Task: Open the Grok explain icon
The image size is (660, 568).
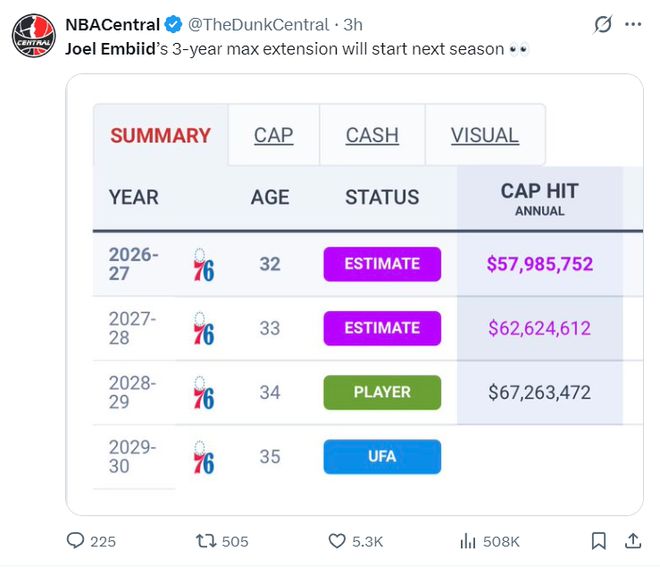Action: pyautogui.click(x=603, y=24)
